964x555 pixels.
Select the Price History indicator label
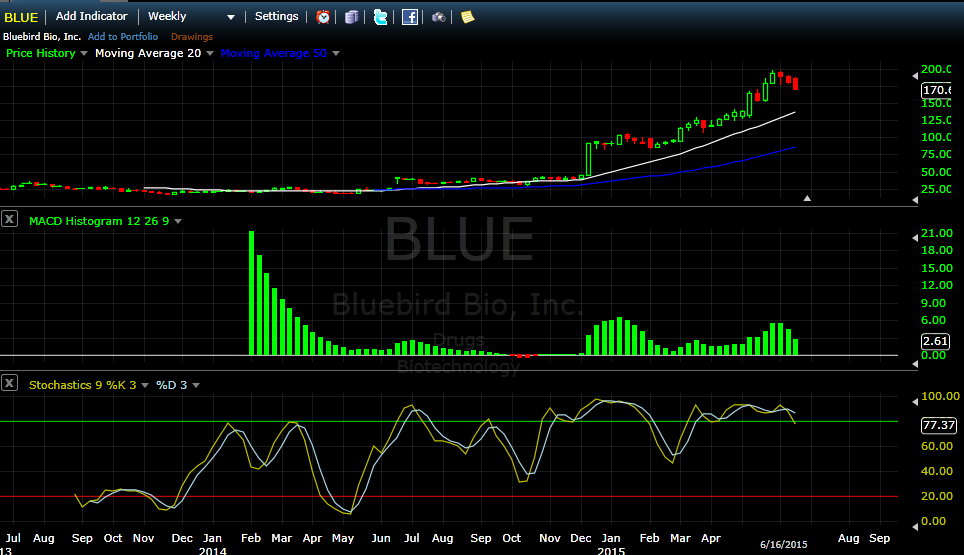coord(41,53)
